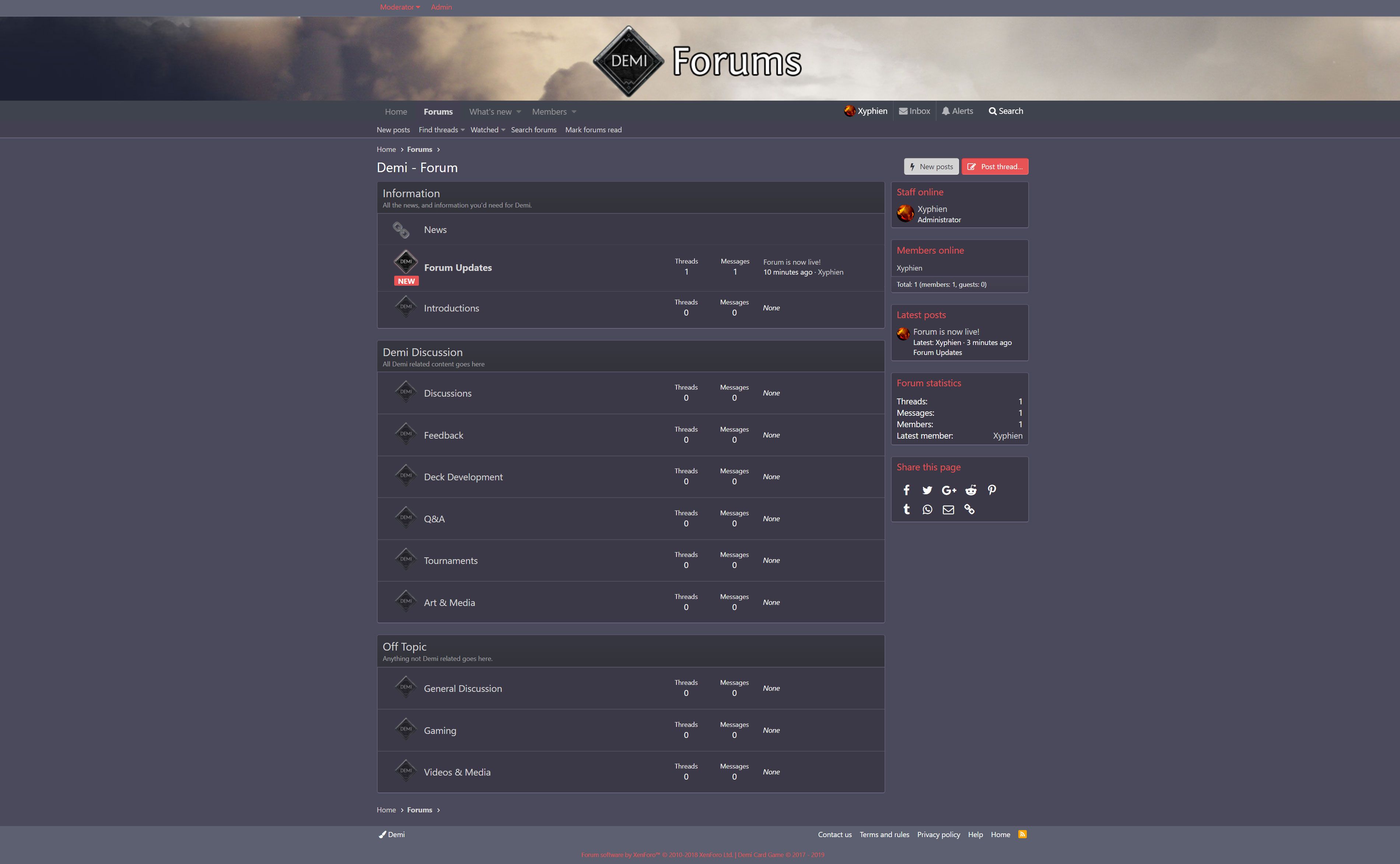Click the Pinterest share icon
This screenshot has height=864, width=1400.
pyautogui.click(x=992, y=489)
